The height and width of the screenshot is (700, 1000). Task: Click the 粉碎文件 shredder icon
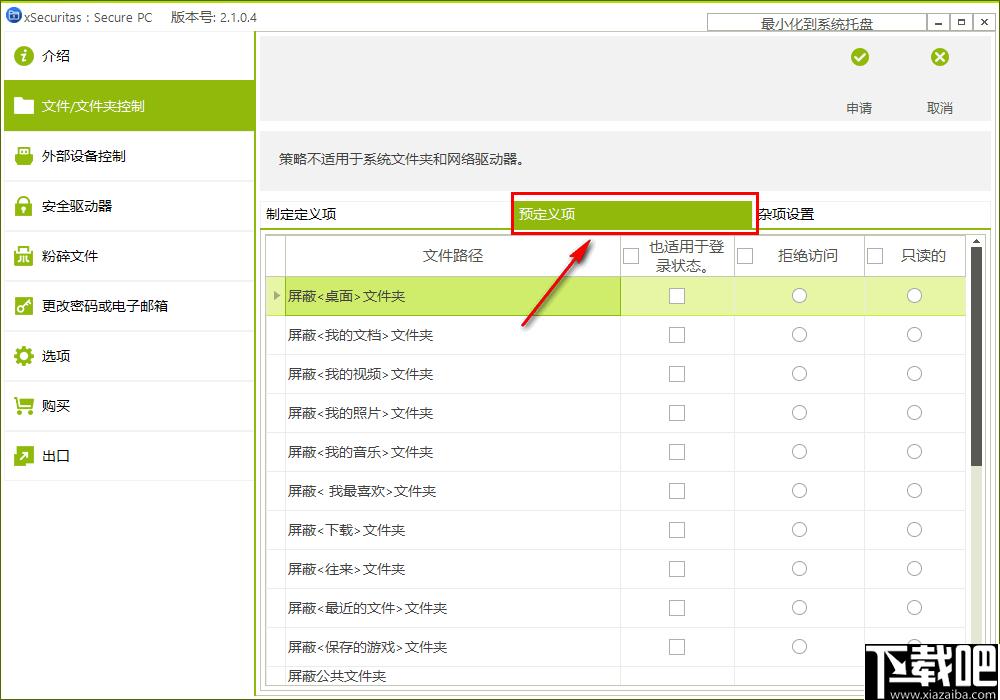(24, 256)
